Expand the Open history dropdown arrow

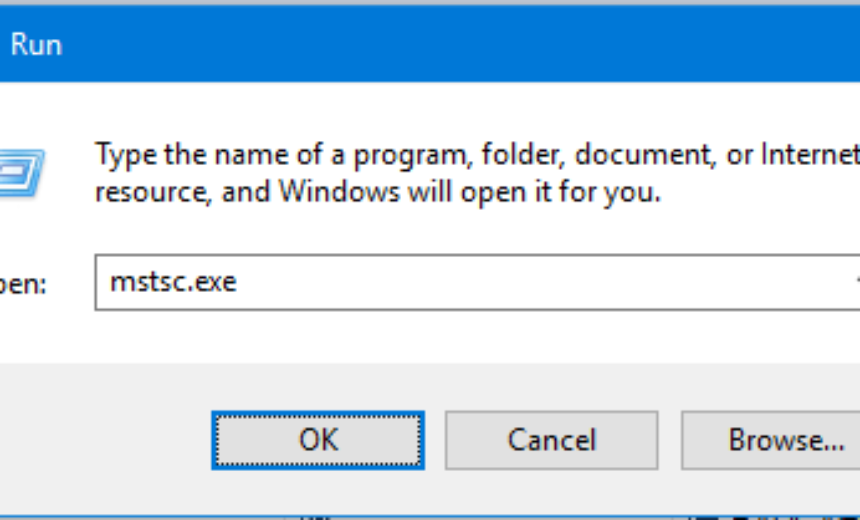coord(856,281)
